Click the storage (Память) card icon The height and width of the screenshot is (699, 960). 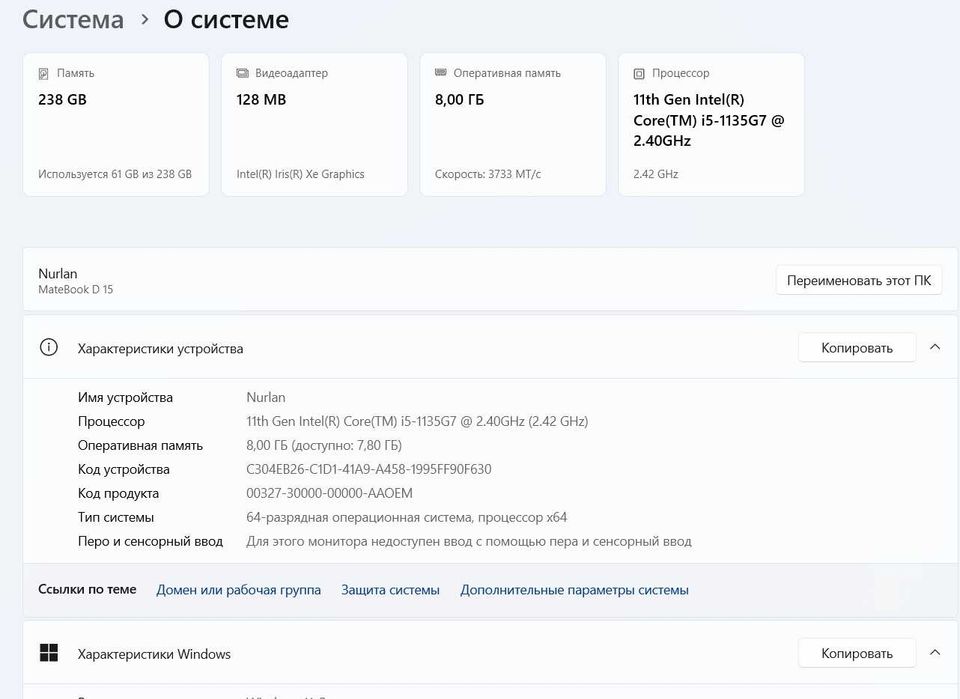pyautogui.click(x=43, y=74)
